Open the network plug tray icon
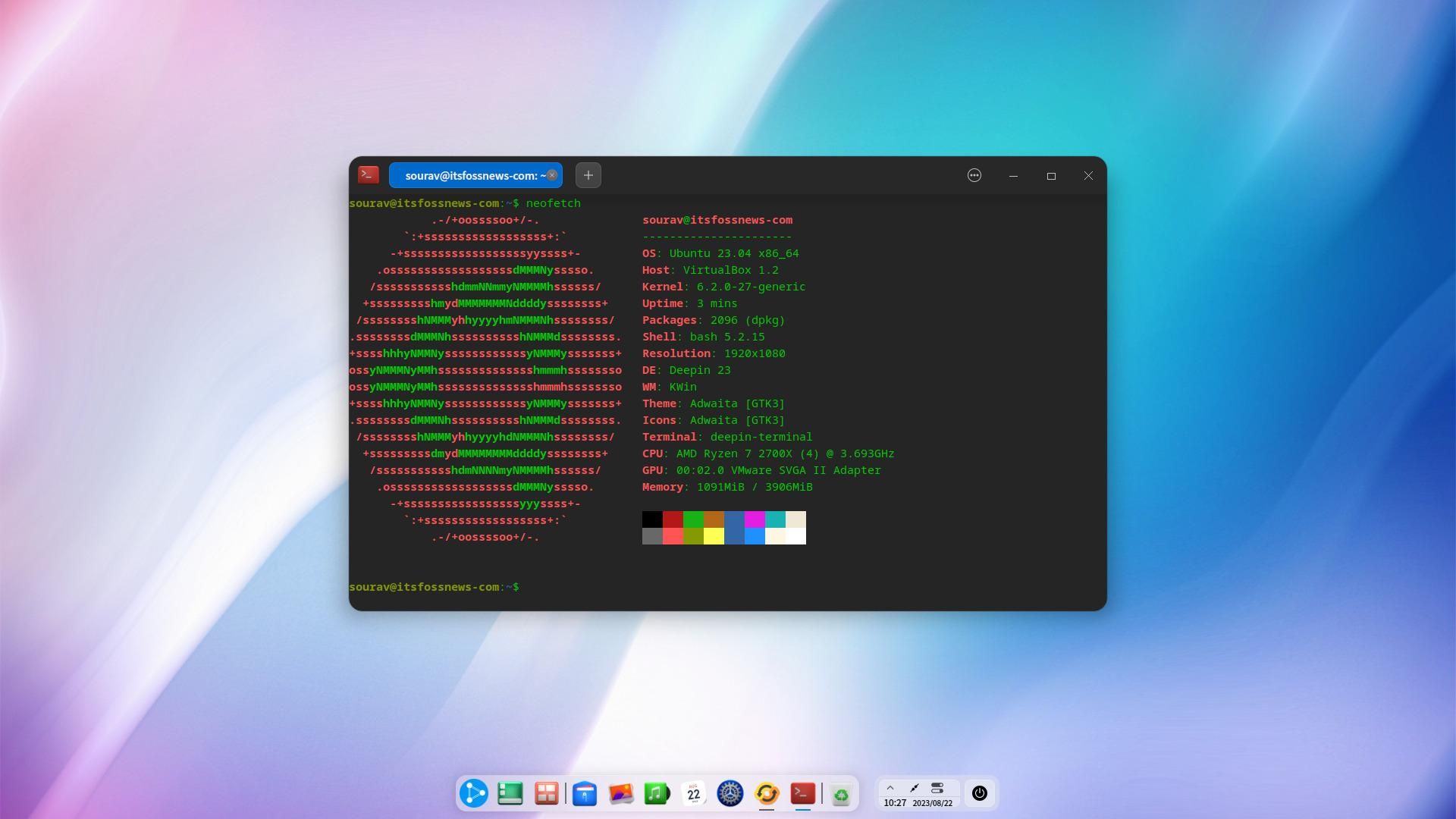The width and height of the screenshot is (1456, 819). [915, 788]
